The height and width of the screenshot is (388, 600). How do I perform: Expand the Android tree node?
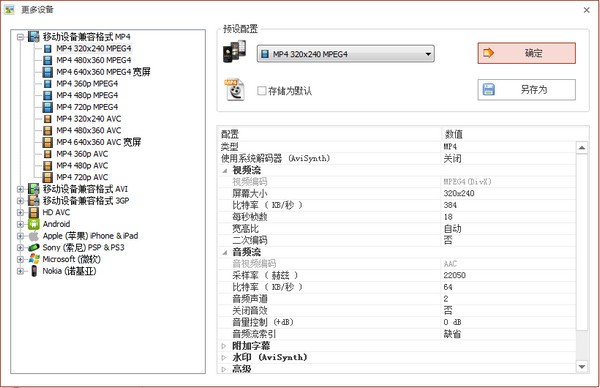(x=20, y=224)
